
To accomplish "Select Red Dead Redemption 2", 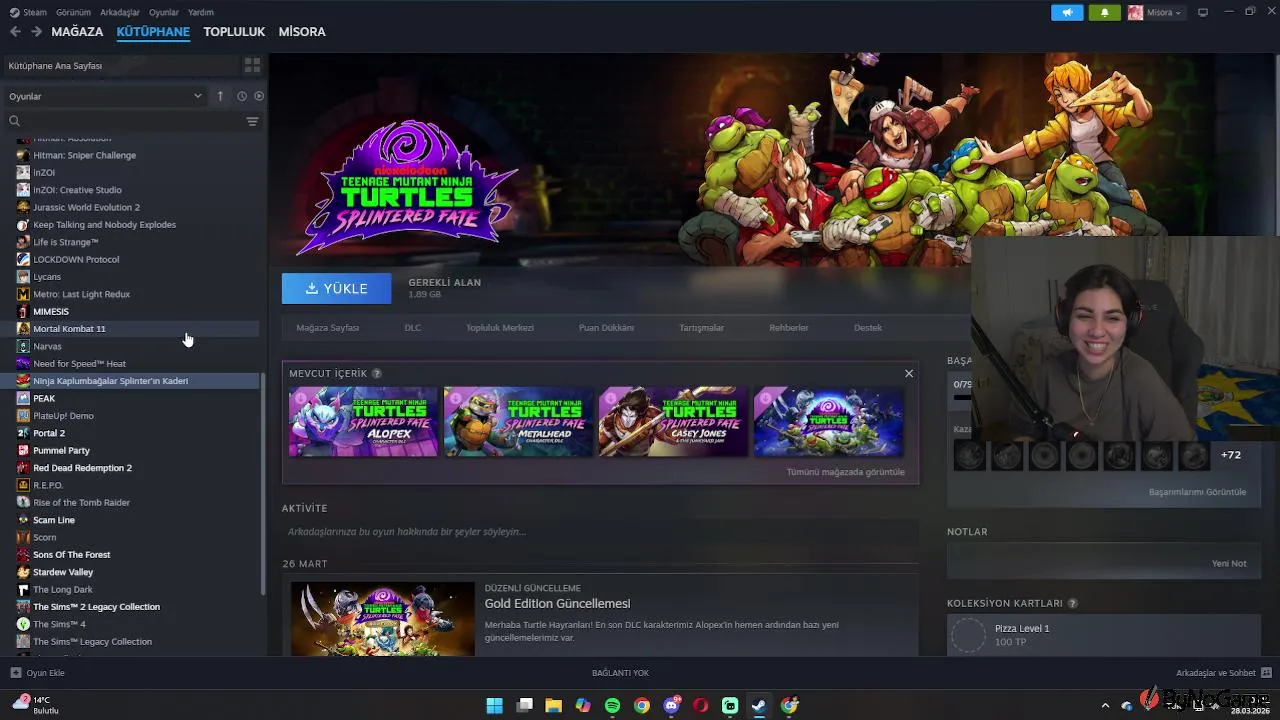I will 82,468.
